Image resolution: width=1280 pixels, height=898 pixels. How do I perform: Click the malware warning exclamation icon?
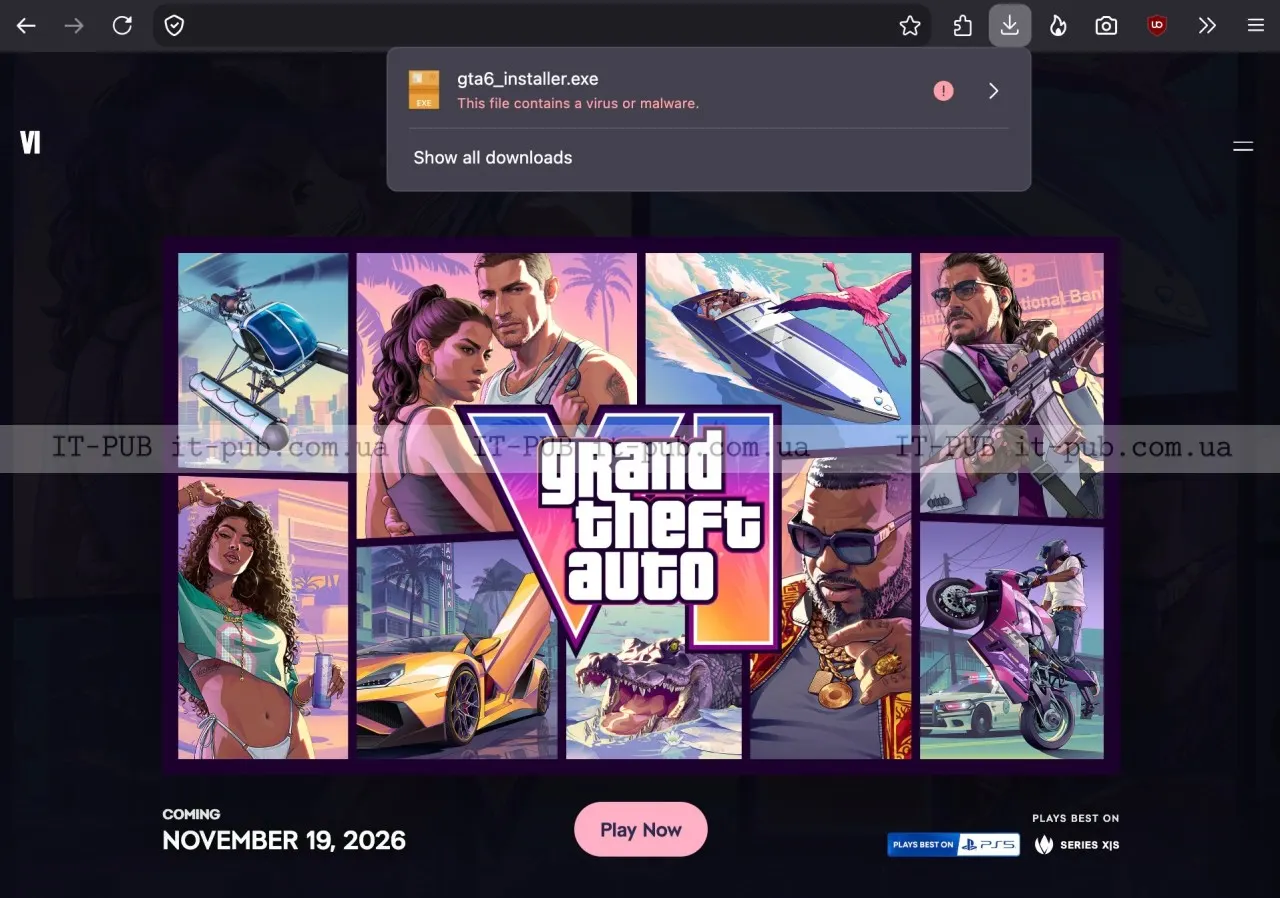tap(943, 91)
